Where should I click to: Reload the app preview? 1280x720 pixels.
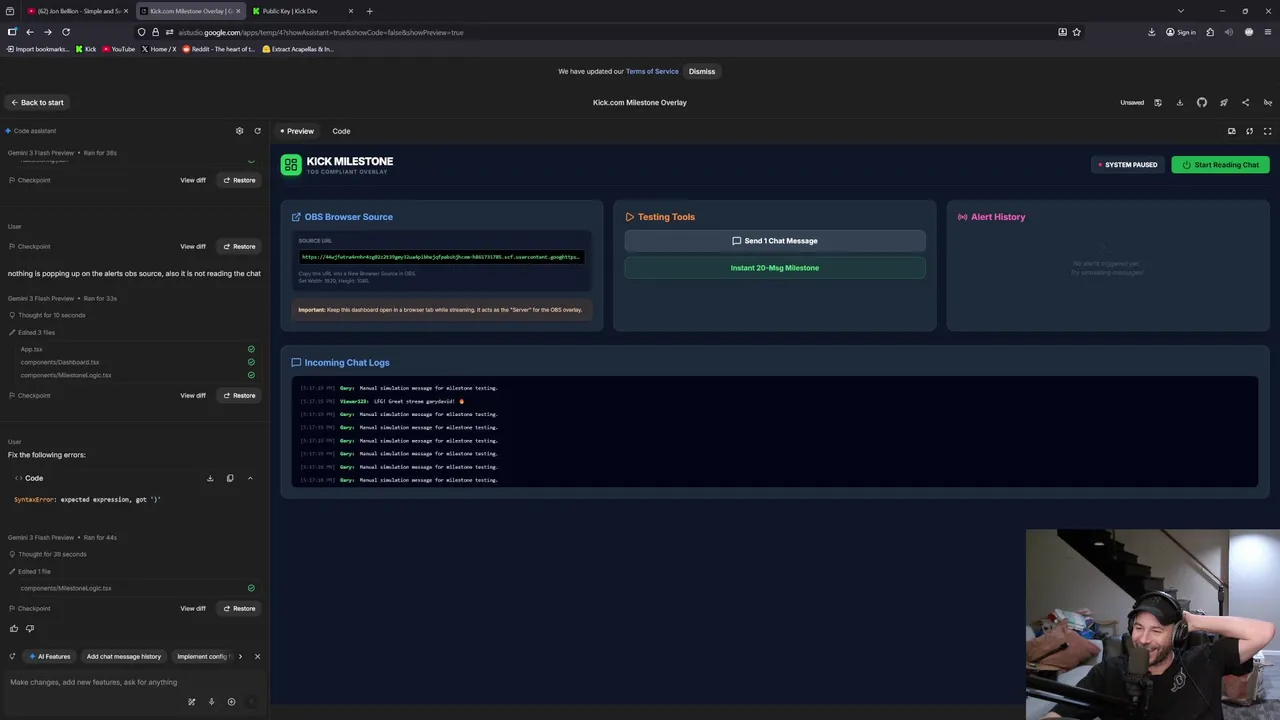1249,131
